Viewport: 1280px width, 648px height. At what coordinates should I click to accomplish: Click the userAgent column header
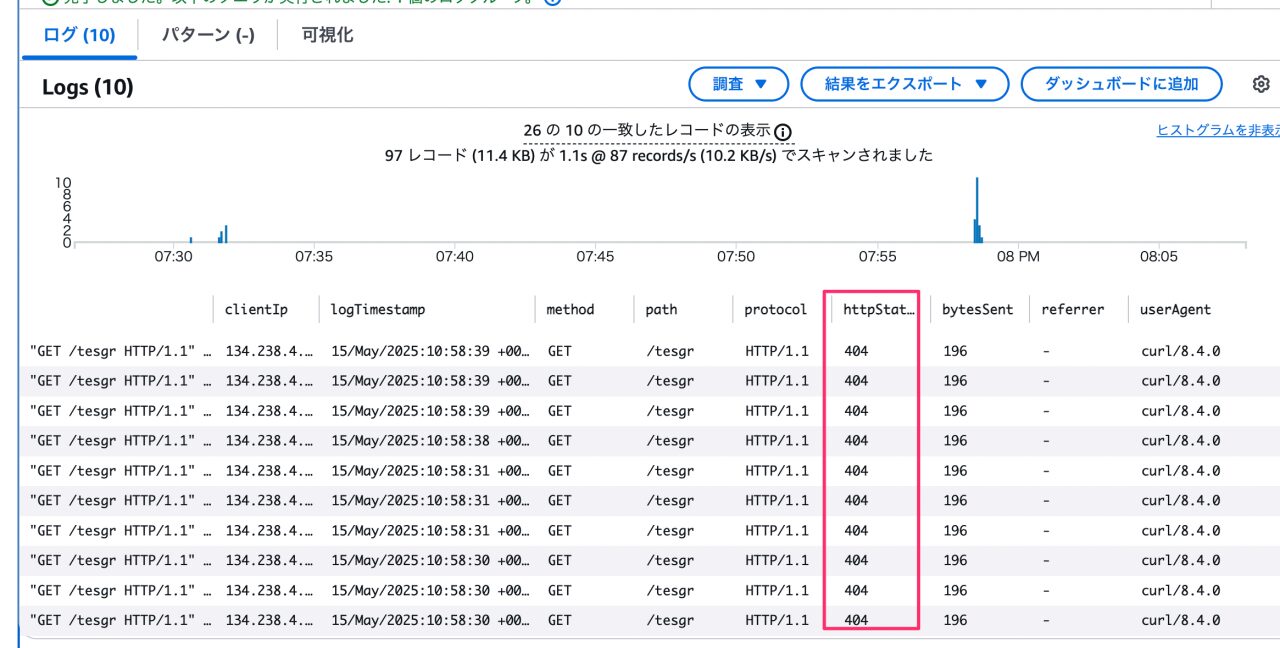1175,310
